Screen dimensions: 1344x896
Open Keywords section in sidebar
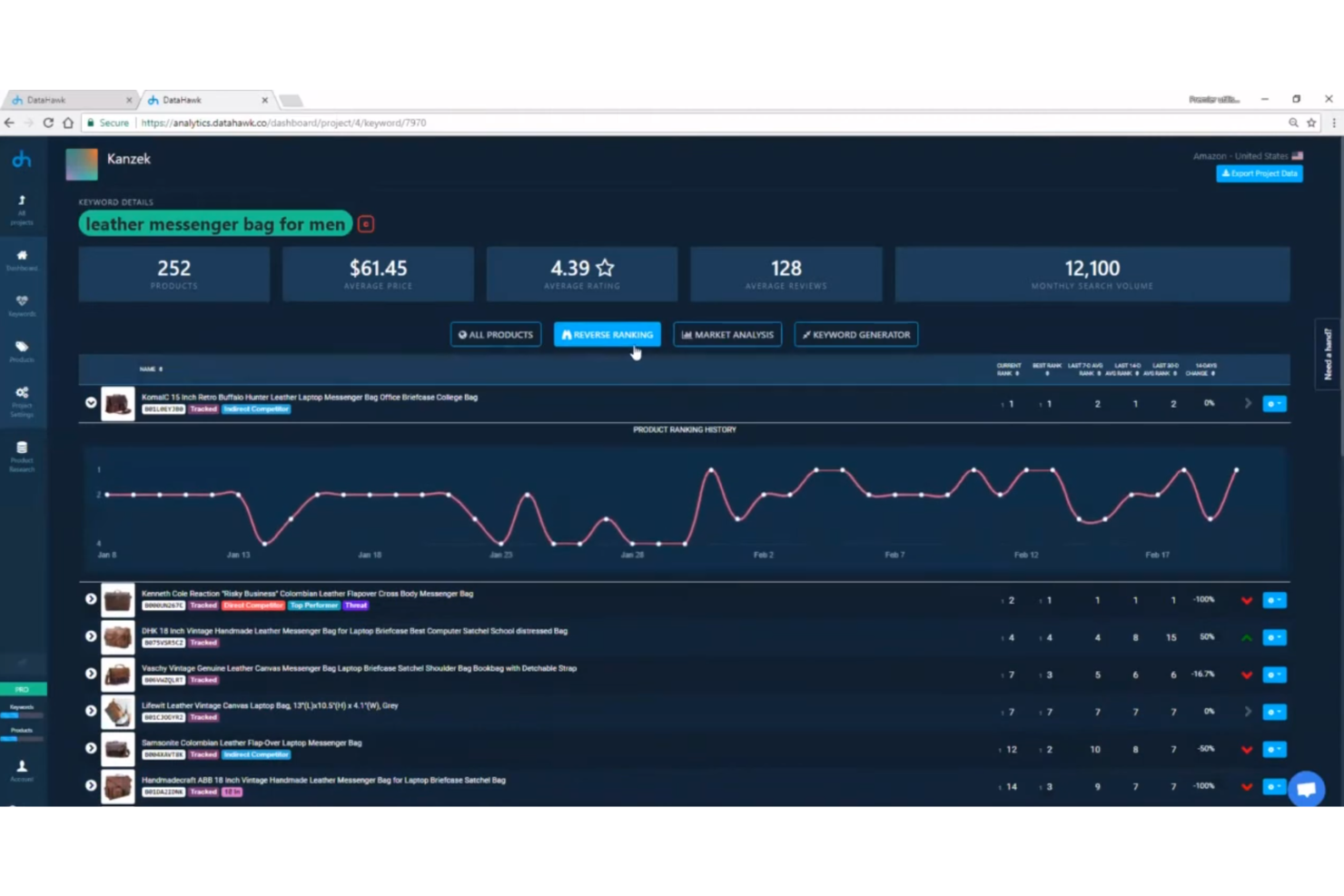pos(22,306)
